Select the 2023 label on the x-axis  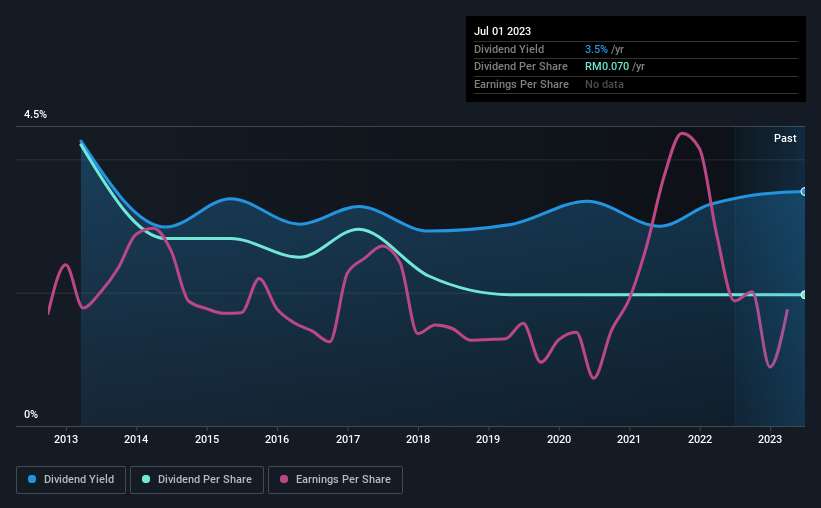[770, 439]
